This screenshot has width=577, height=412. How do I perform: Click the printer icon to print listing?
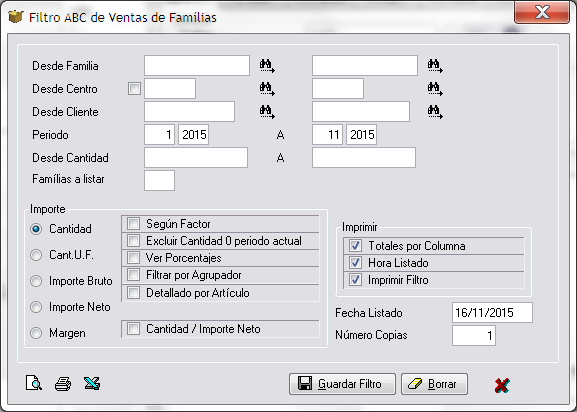(x=63, y=384)
